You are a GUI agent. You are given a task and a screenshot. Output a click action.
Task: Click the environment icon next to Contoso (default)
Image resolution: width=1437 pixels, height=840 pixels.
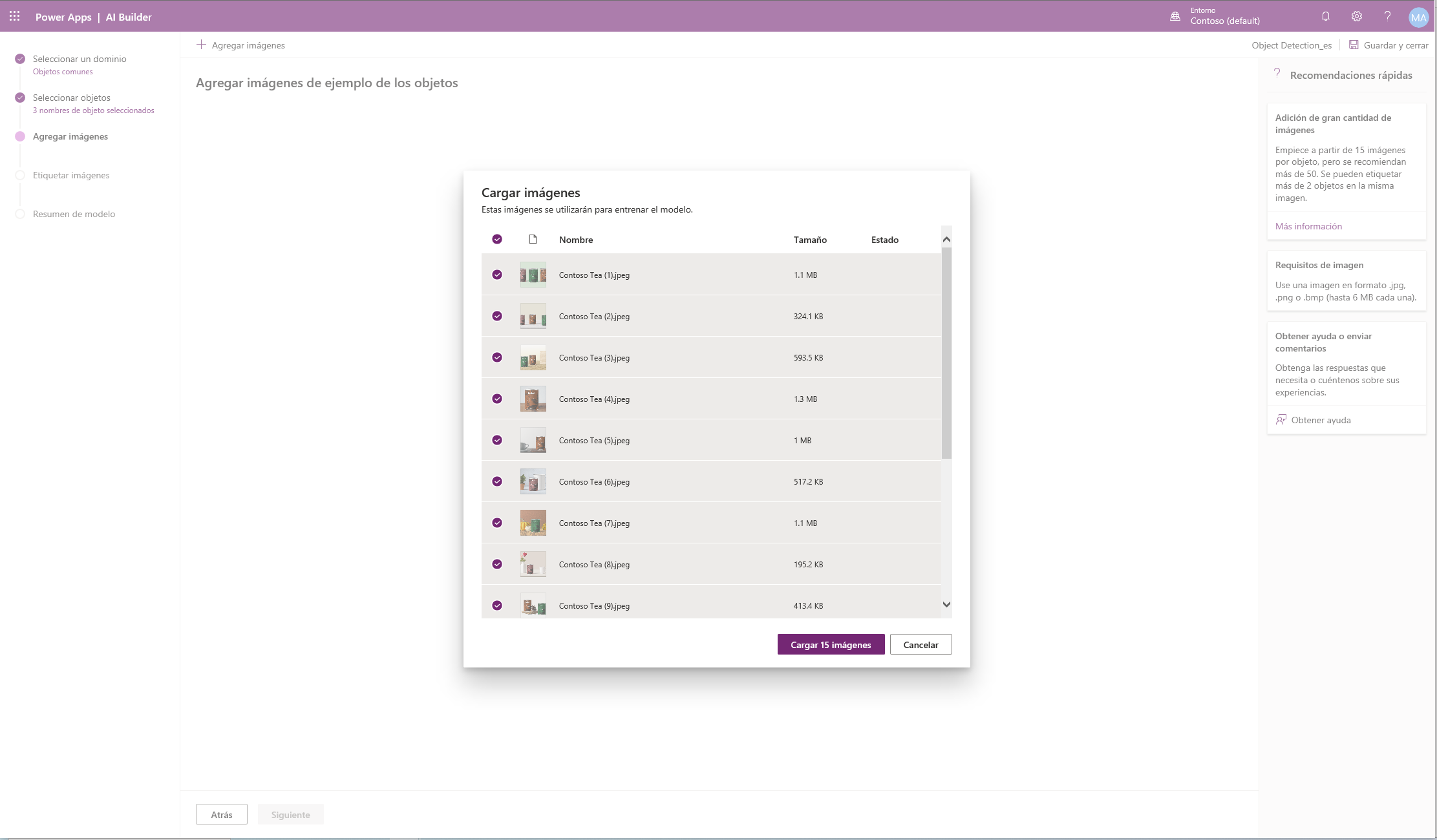pyautogui.click(x=1175, y=17)
